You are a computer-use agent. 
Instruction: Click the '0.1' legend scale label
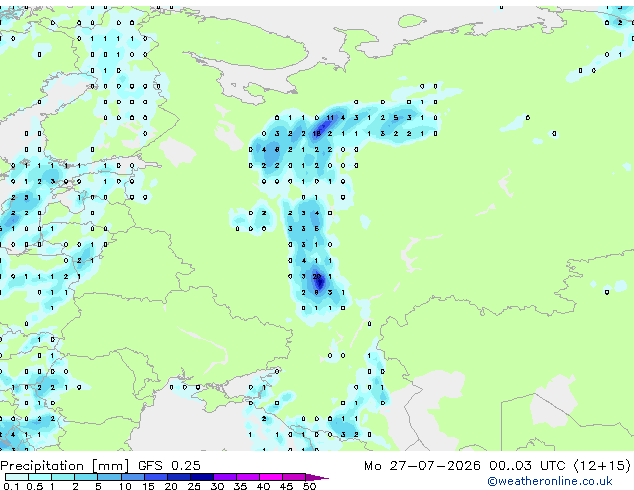11,486
